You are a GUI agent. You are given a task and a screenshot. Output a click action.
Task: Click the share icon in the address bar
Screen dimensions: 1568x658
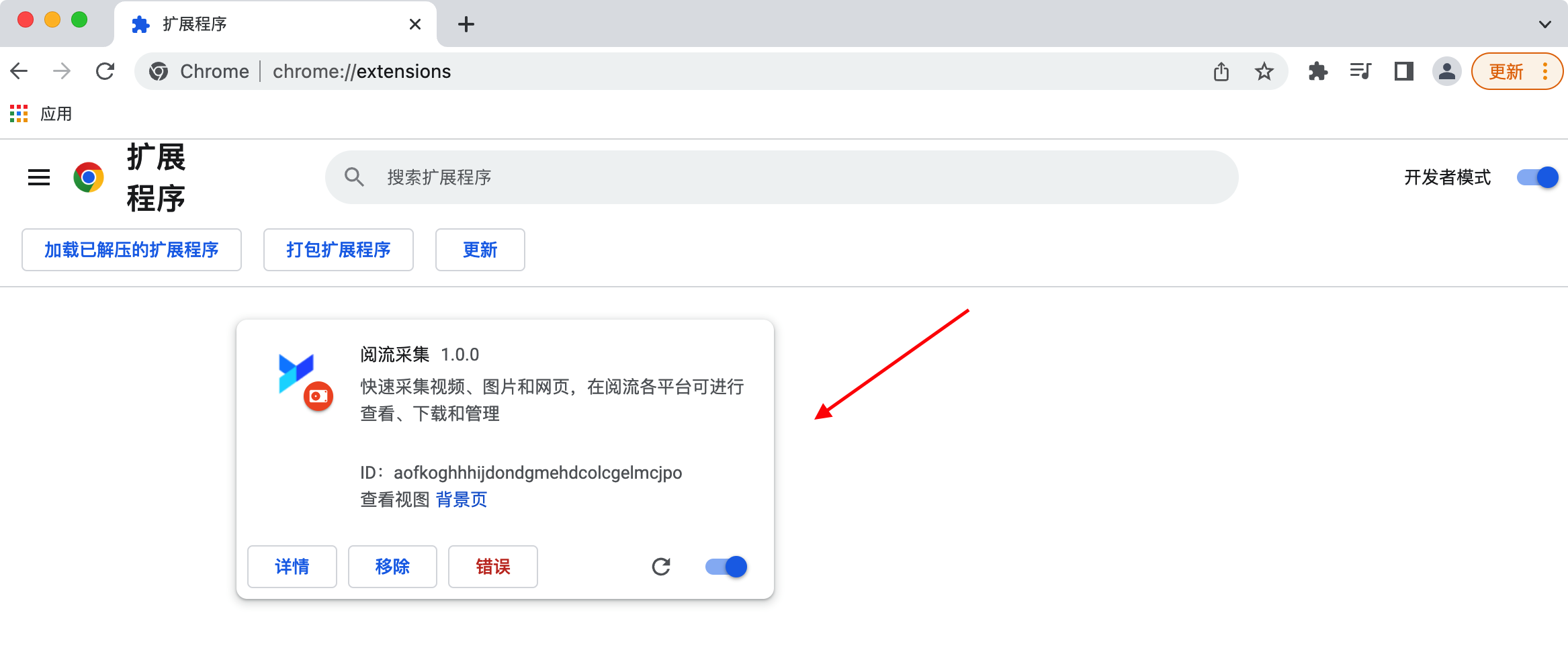point(1221,71)
